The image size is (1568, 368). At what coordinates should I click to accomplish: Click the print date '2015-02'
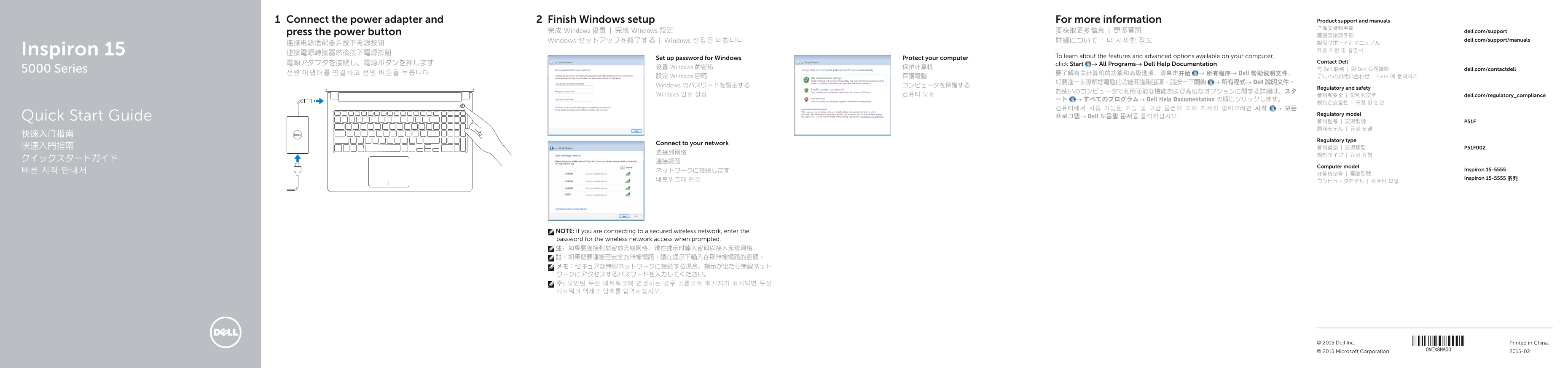pyautogui.click(x=1519, y=352)
